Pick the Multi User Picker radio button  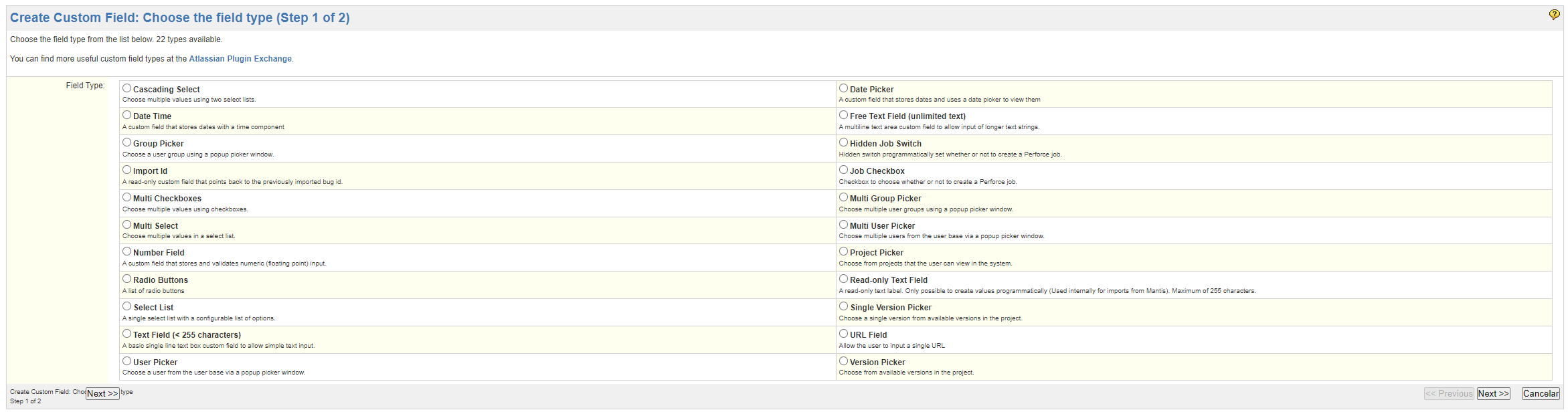click(843, 225)
